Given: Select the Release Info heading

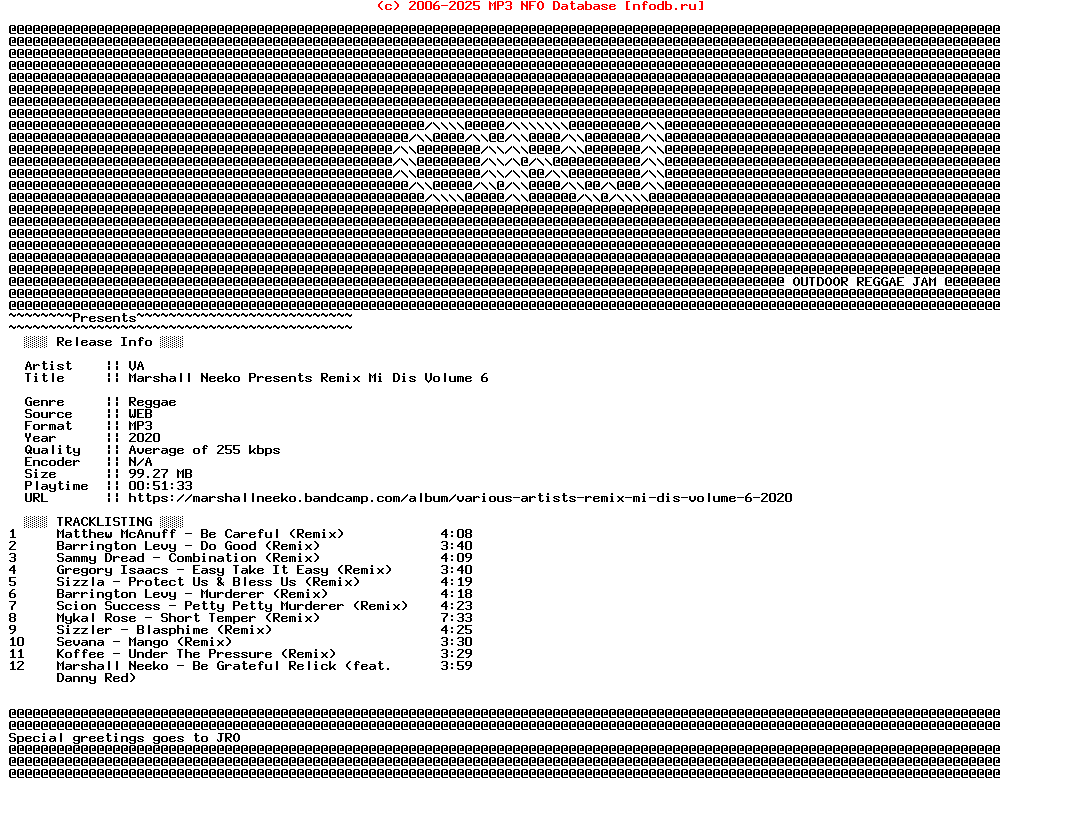Looking at the screenshot, I should point(104,342).
